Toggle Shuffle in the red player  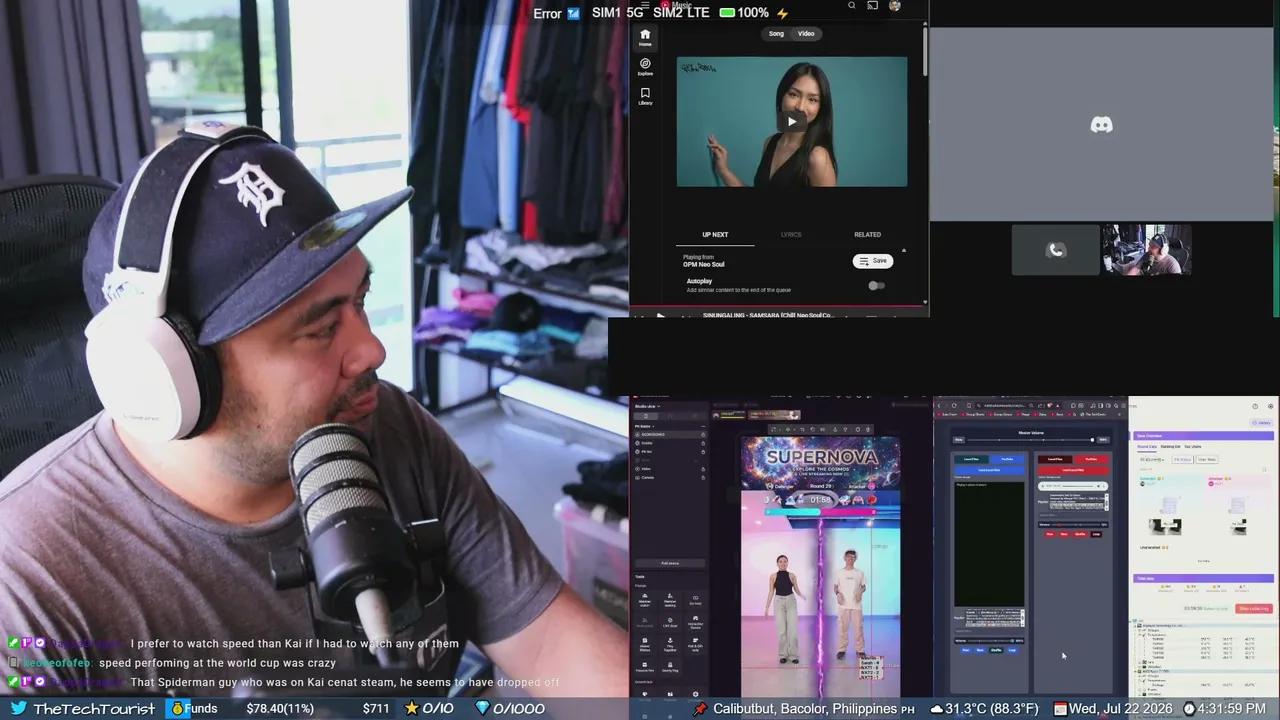click(x=1079, y=534)
